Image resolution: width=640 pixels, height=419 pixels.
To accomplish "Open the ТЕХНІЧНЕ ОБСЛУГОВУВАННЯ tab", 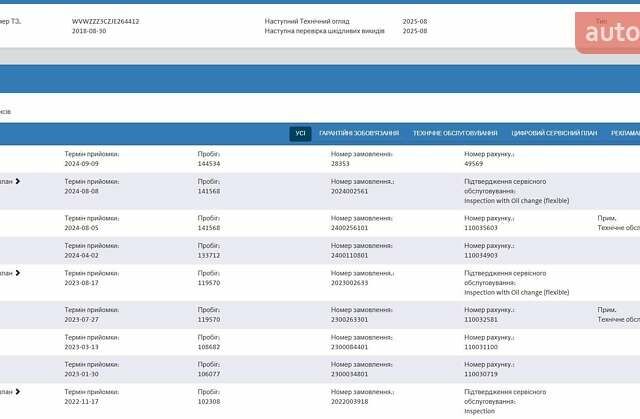I will [455, 133].
